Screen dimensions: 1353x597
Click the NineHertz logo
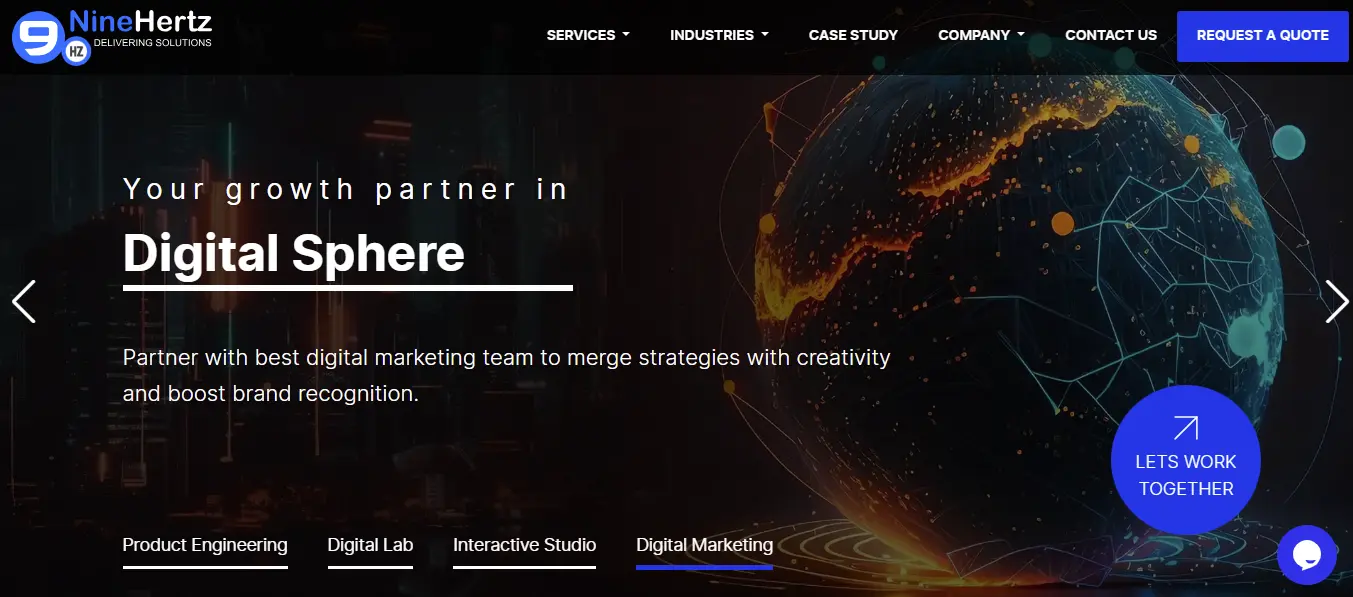point(112,36)
